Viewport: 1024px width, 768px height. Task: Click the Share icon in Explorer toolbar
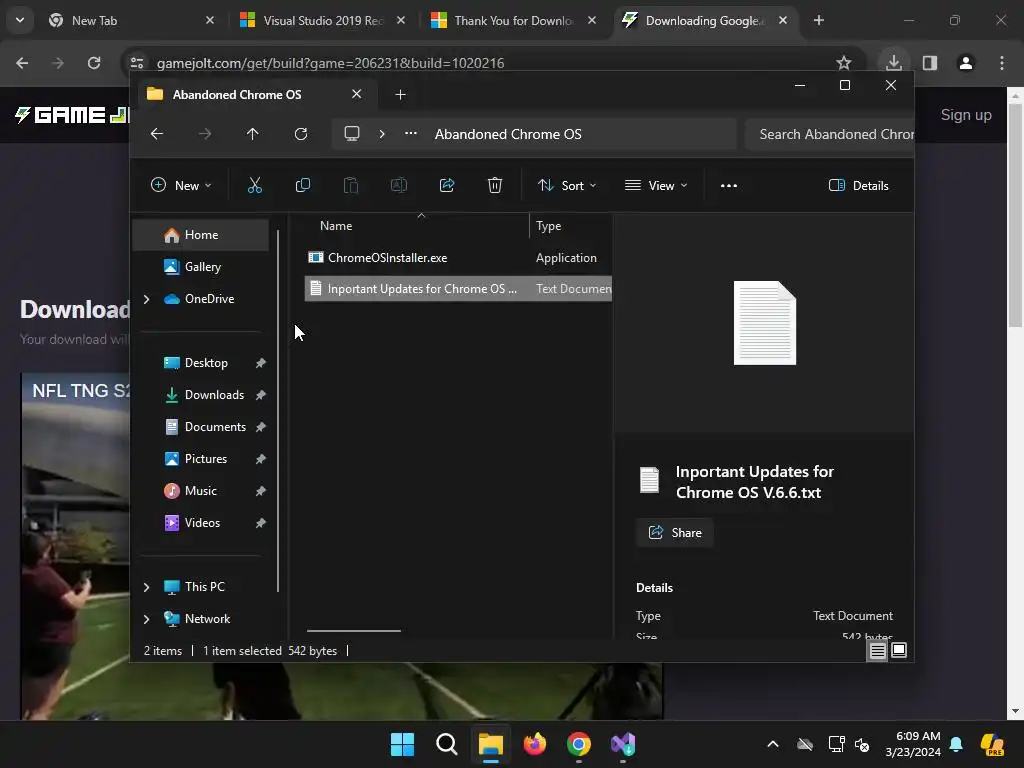[447, 185]
